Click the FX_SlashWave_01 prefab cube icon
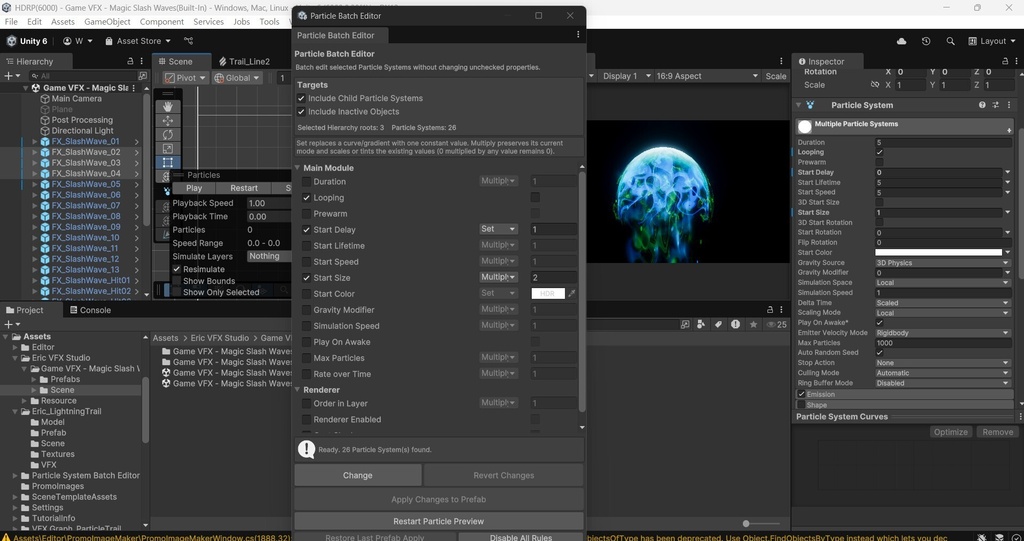 click(45, 141)
